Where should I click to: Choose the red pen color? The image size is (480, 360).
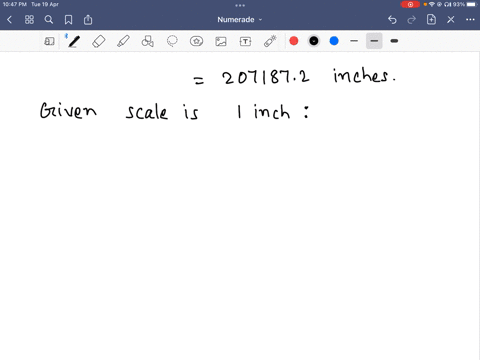click(x=294, y=41)
